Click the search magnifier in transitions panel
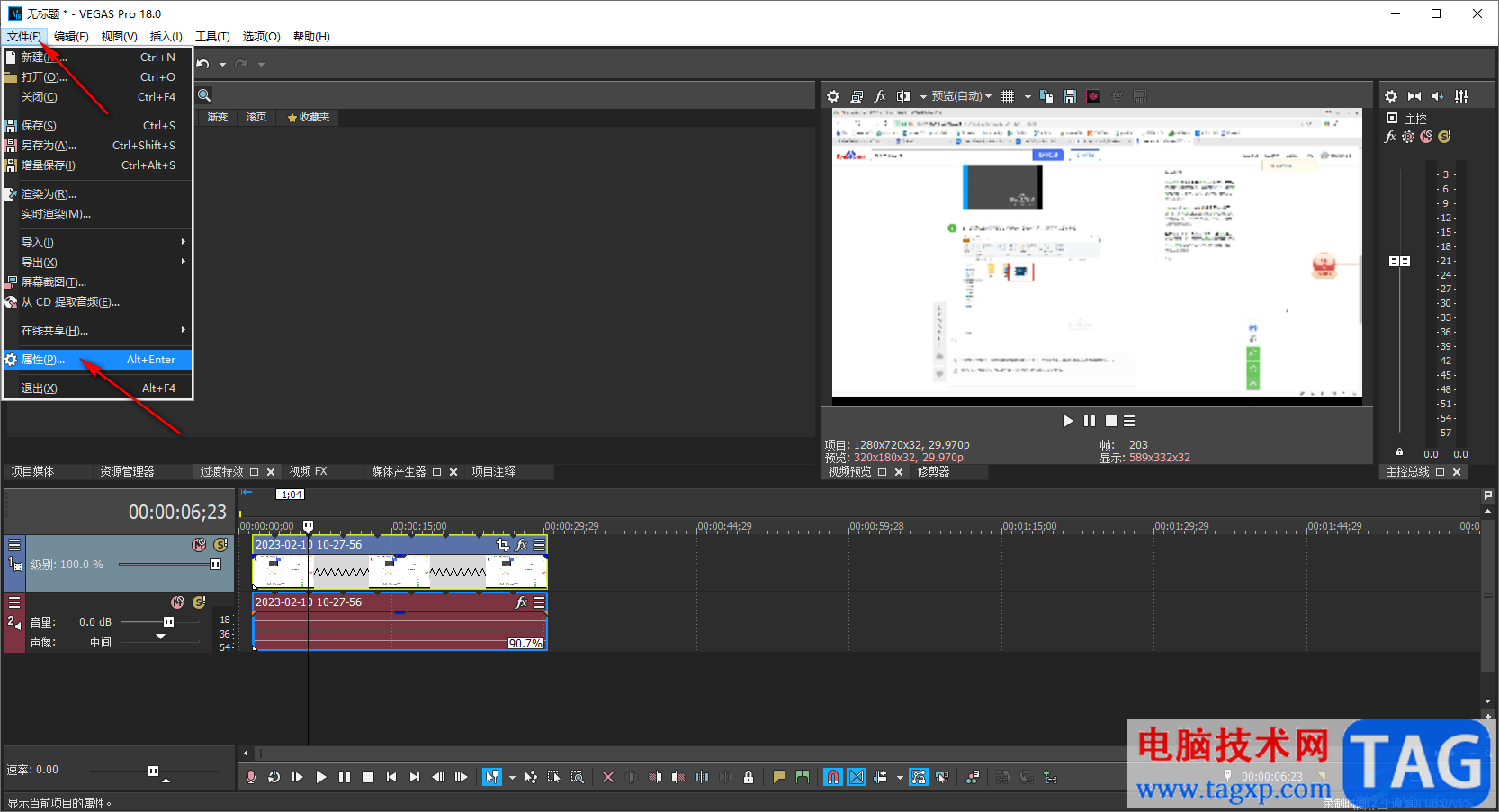Image resolution: width=1499 pixels, height=812 pixels. 204,95
